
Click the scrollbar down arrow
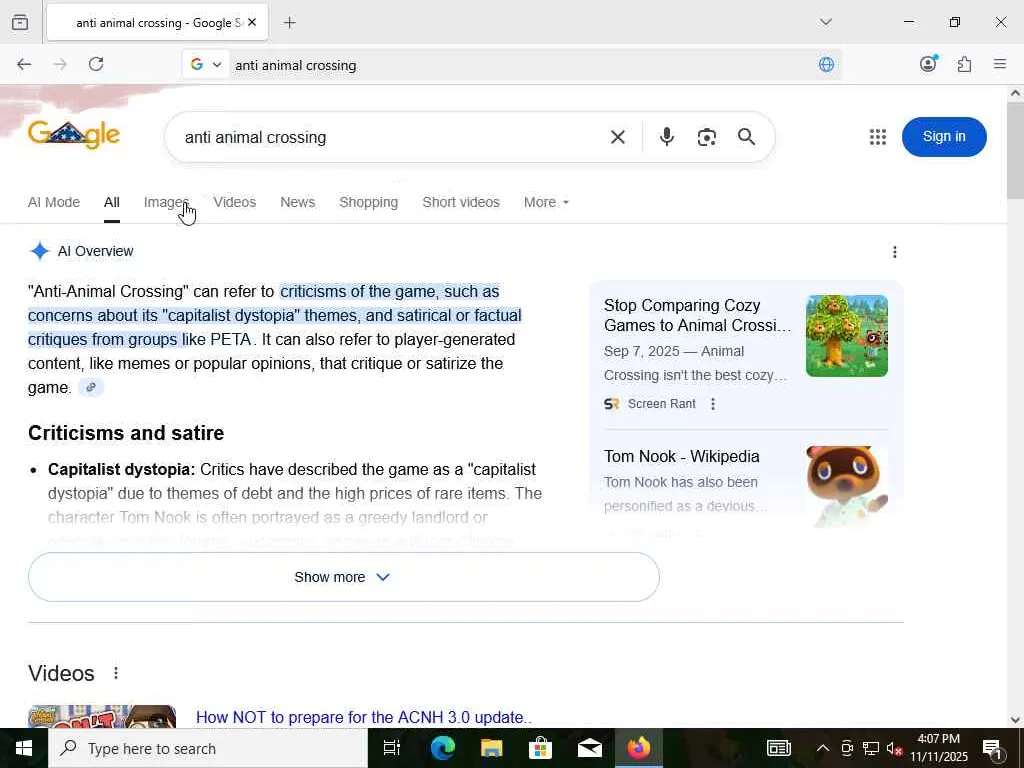tap(1015, 720)
